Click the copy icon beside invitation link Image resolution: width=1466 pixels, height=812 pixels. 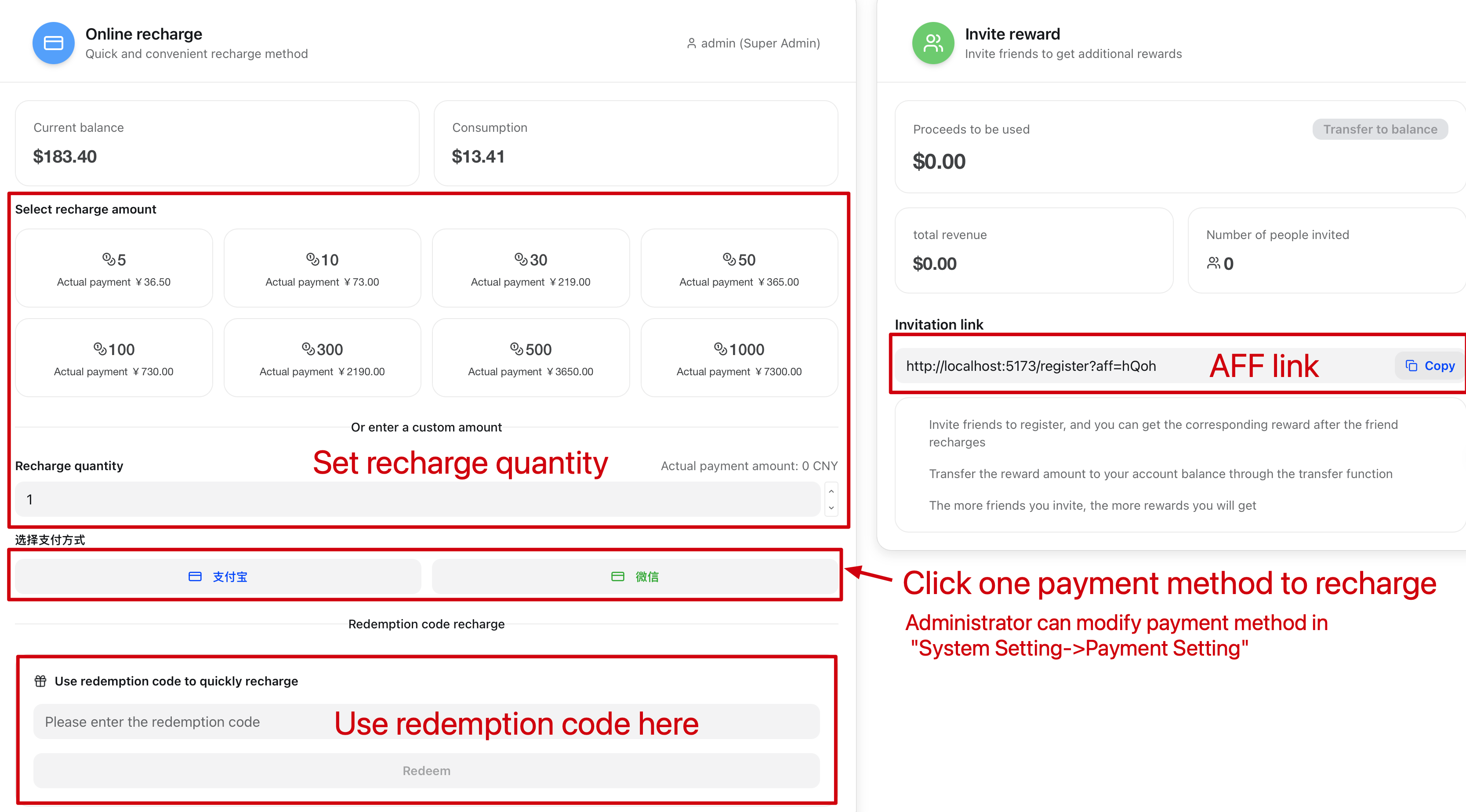tap(1412, 366)
